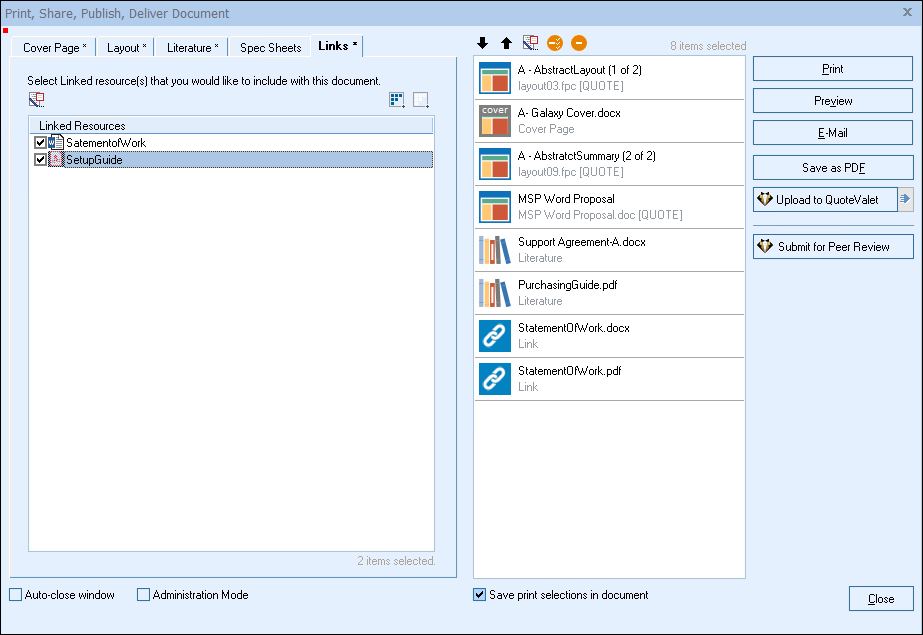
Task: Click the deselect all grid icon
Action: pos(421,99)
